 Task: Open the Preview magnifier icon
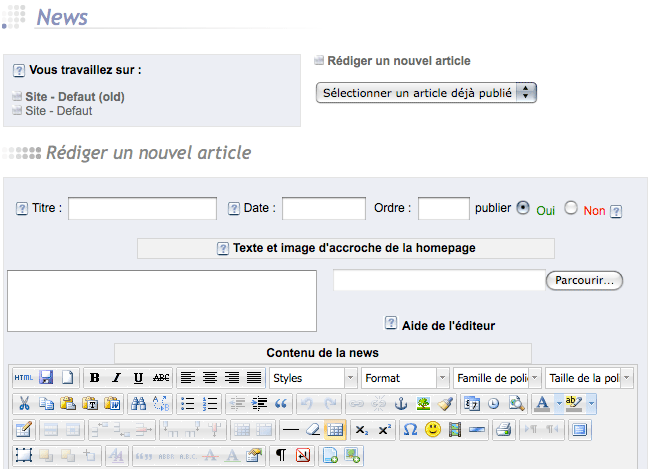click(x=516, y=403)
